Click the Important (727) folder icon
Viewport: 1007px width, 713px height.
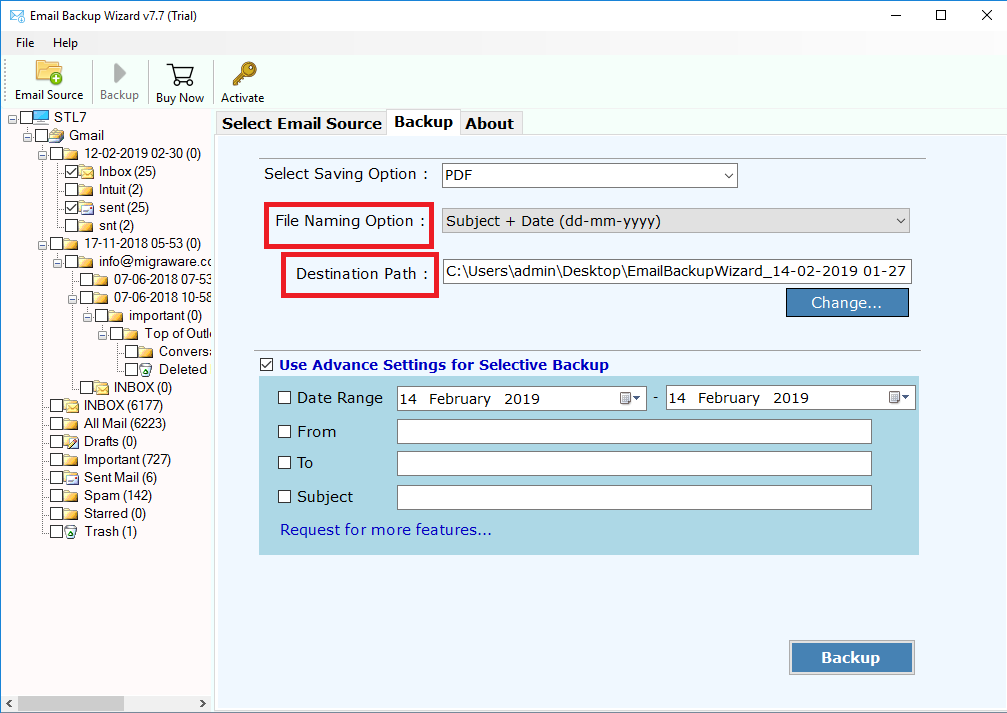pos(71,459)
